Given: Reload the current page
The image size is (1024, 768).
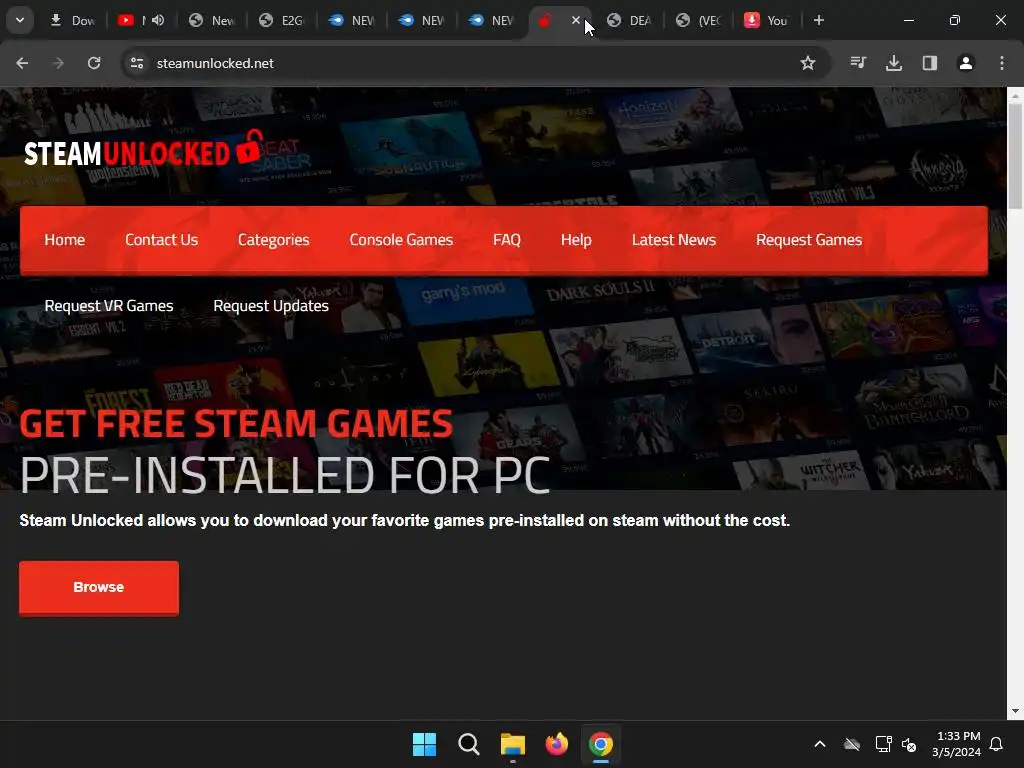Looking at the screenshot, I should (94, 63).
